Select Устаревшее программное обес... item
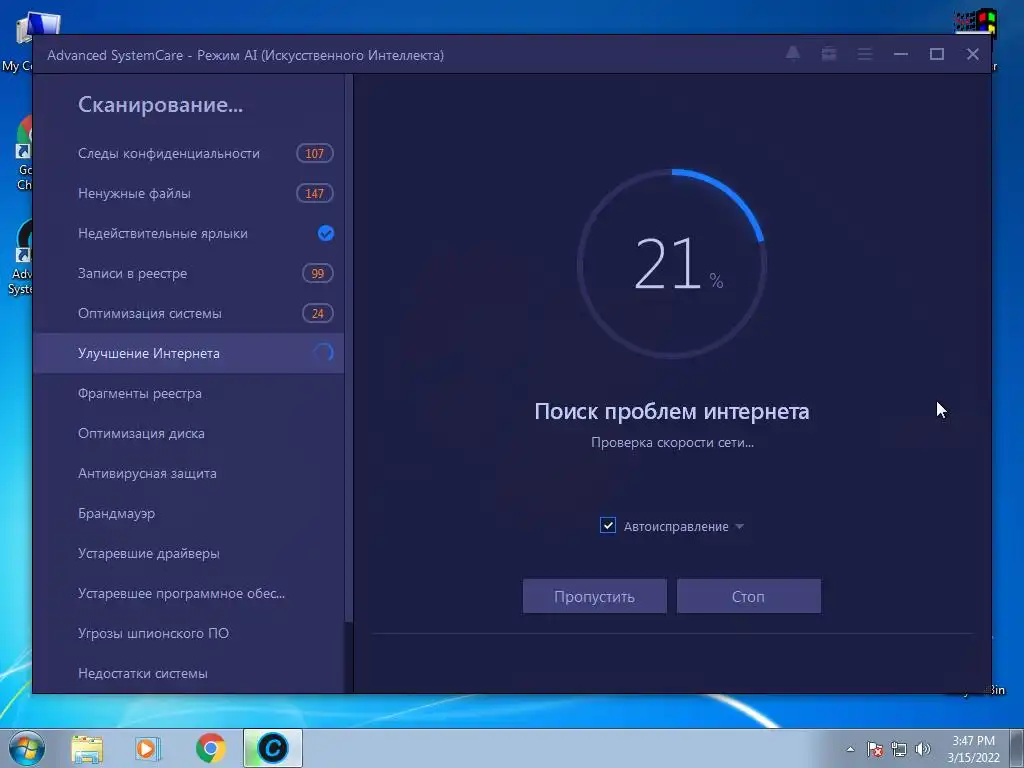The height and width of the screenshot is (768, 1024). [x=188, y=593]
